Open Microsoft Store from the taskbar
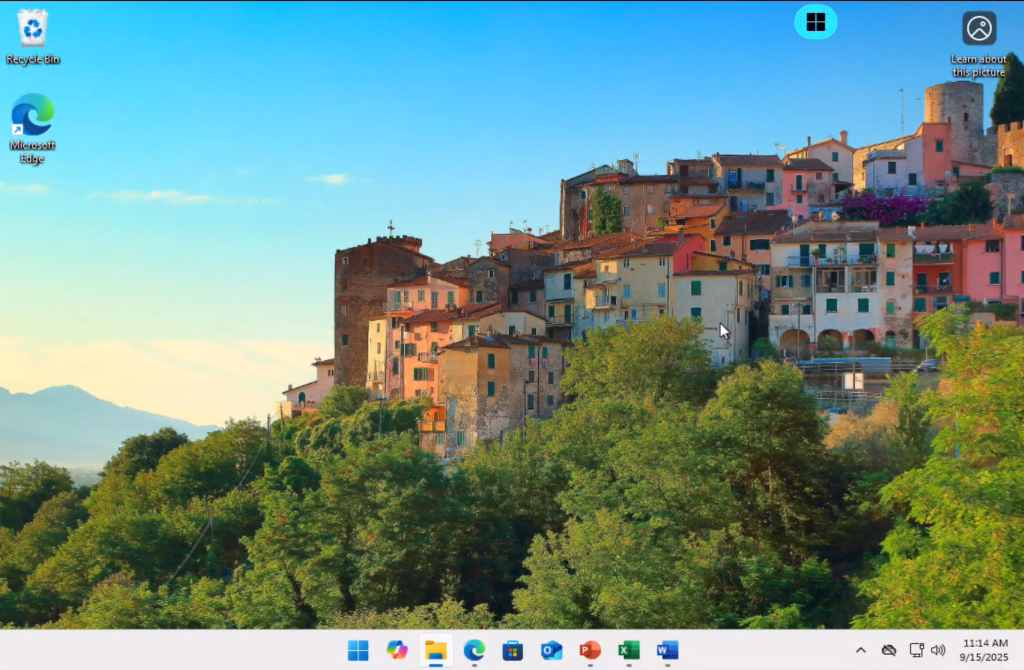1024x670 pixels. [513, 650]
